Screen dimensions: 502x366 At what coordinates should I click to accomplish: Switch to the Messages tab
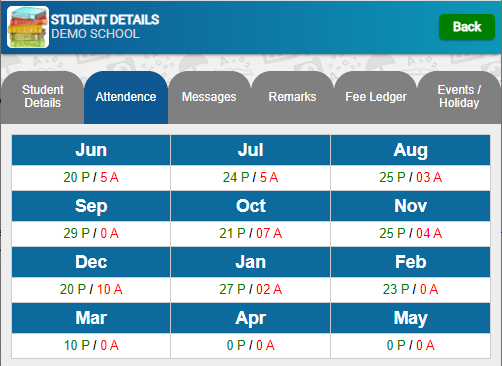point(209,97)
